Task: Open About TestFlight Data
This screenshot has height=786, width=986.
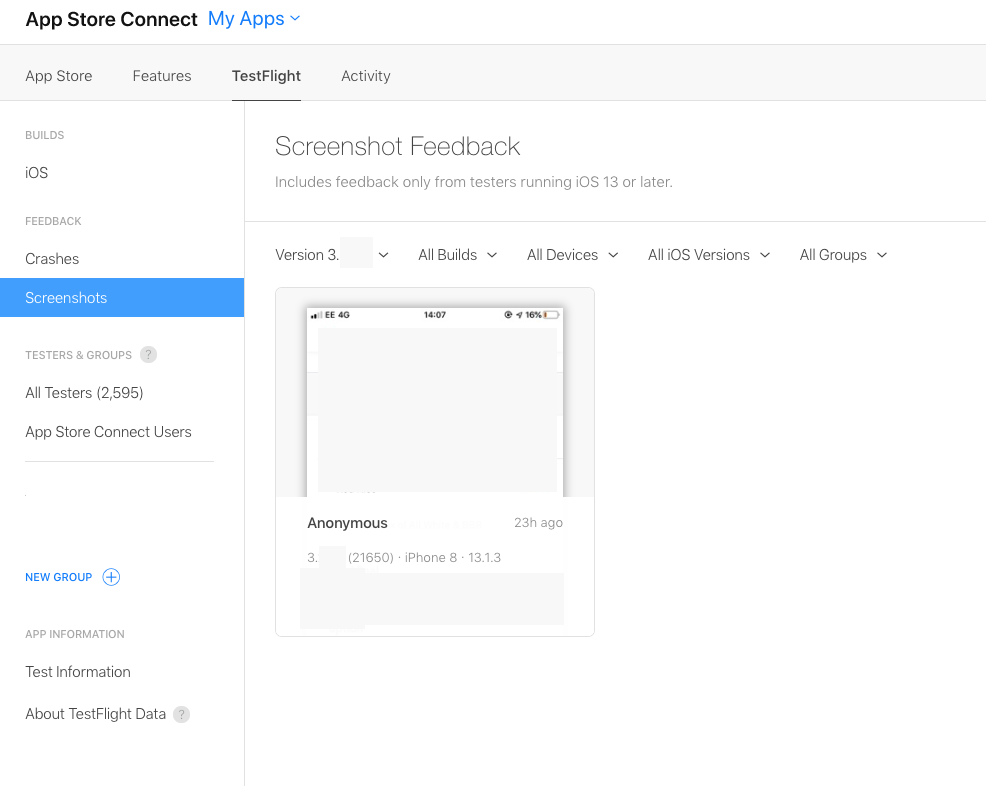Action: coord(95,714)
